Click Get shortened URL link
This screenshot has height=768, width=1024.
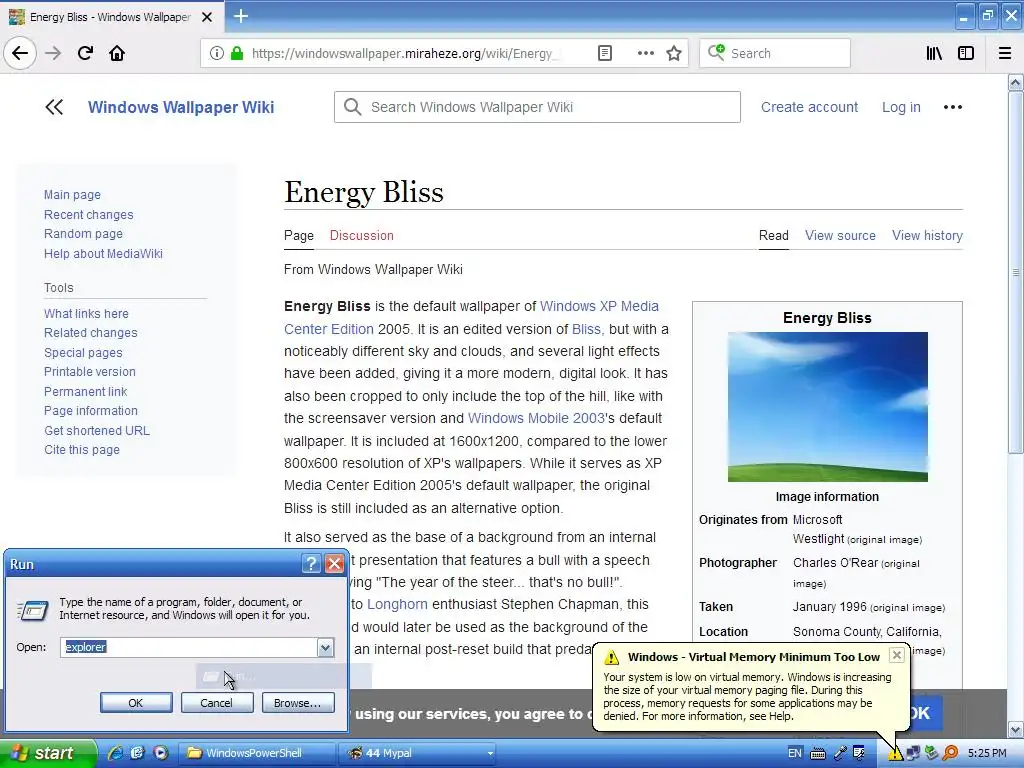point(97,430)
